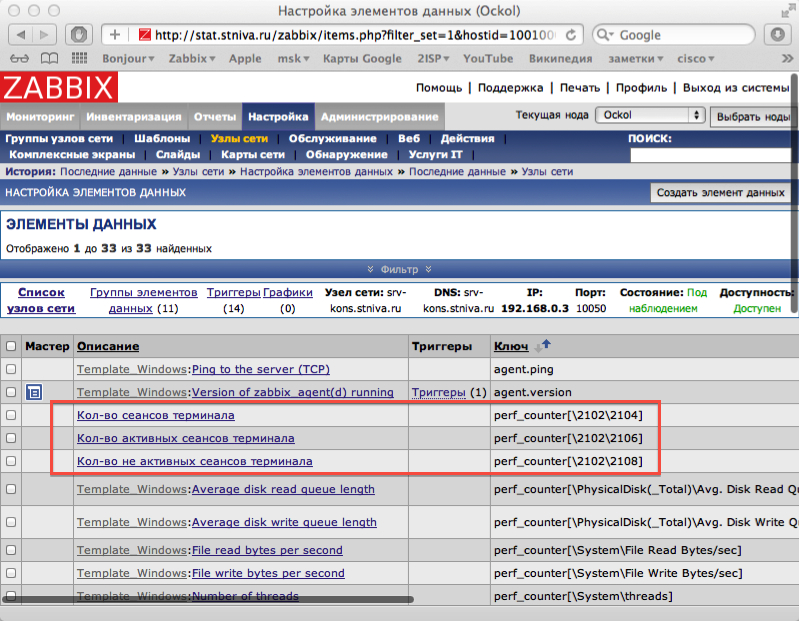
Task: Click the master wizard icon for agent.version
Action: click(x=33, y=393)
